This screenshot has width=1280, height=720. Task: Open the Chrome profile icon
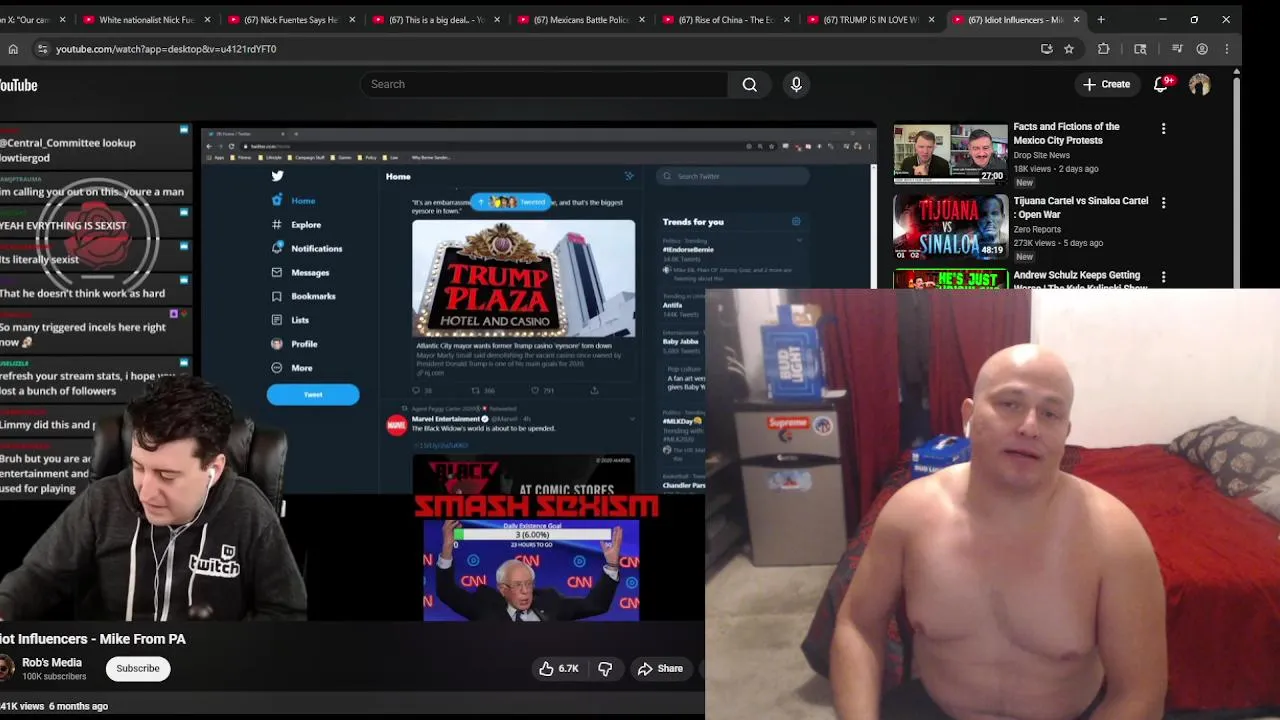point(1202,49)
